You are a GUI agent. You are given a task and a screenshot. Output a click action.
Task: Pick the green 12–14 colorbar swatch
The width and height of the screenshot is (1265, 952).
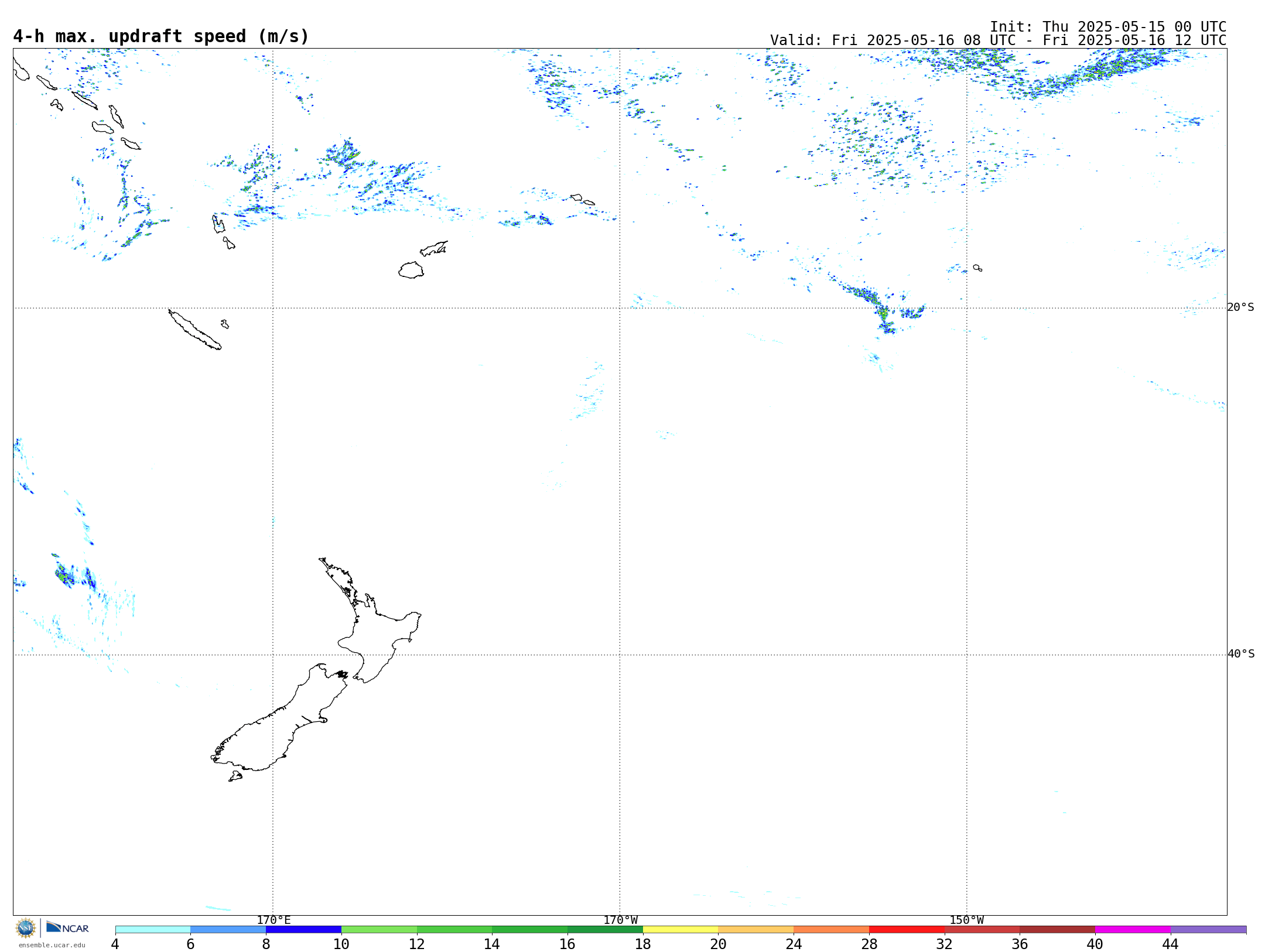454,930
